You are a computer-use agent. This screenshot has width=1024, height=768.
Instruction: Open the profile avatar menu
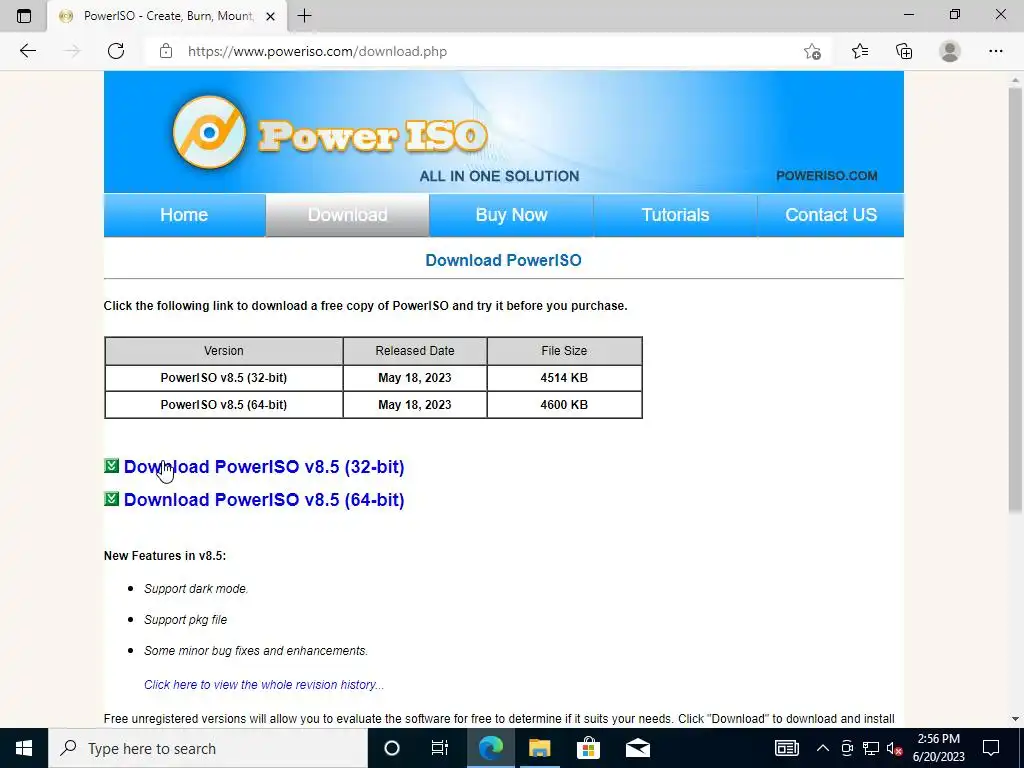[x=950, y=51]
